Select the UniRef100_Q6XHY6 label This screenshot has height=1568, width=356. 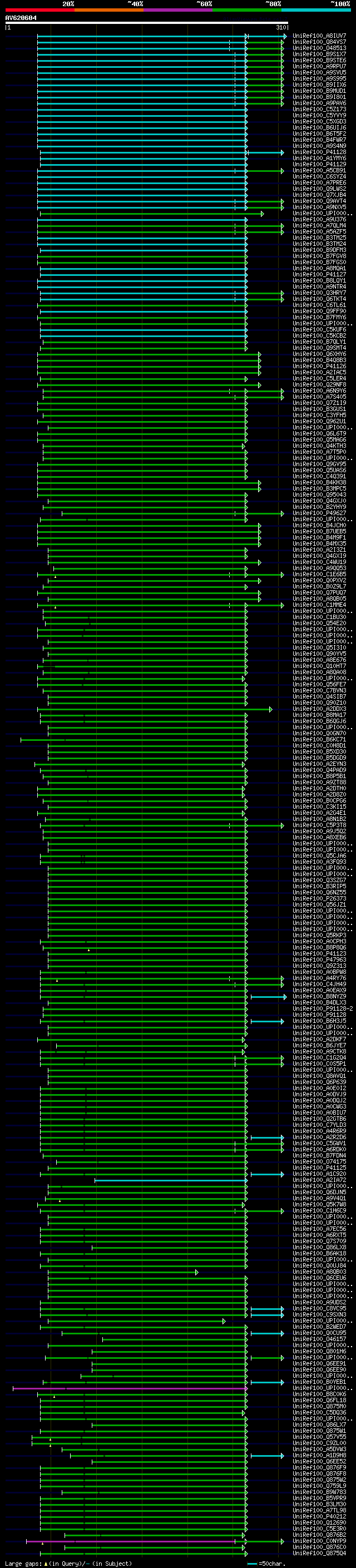click(319, 354)
